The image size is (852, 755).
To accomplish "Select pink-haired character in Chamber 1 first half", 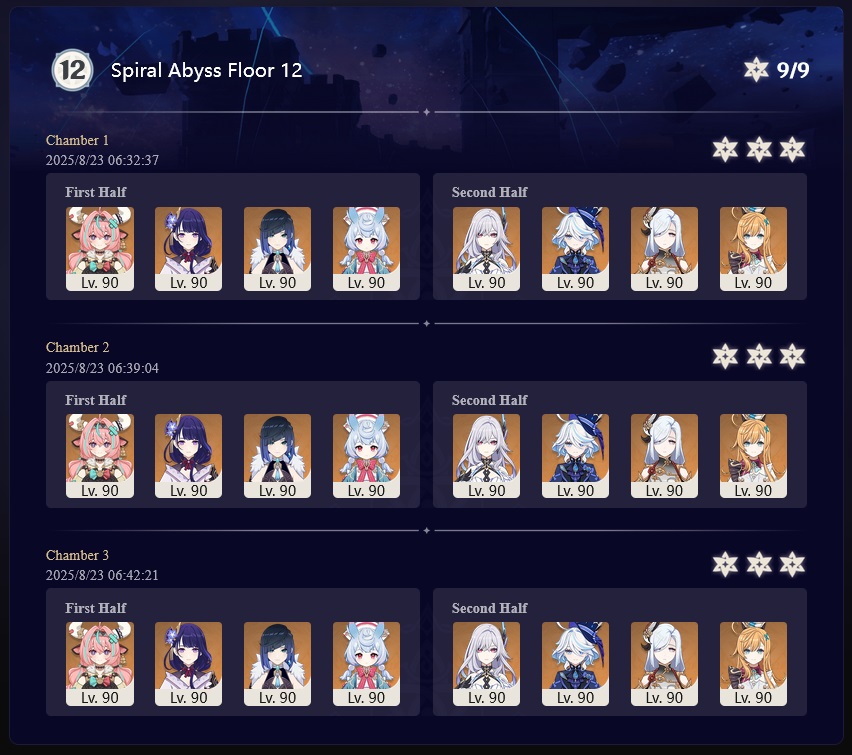I will tap(100, 248).
